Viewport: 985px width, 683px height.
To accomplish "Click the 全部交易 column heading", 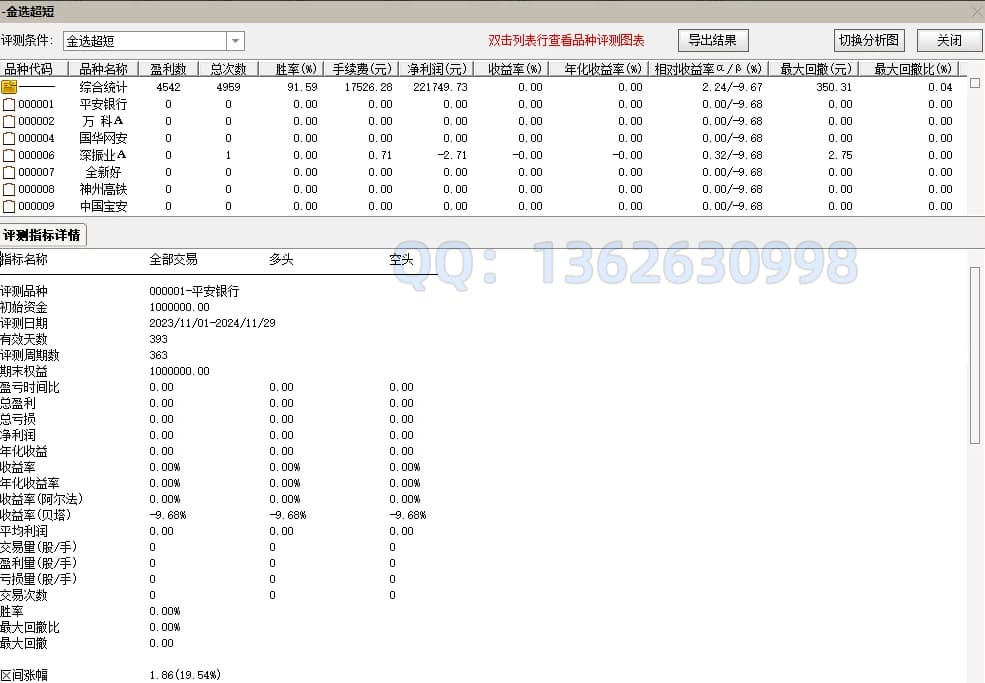I will coord(173,259).
